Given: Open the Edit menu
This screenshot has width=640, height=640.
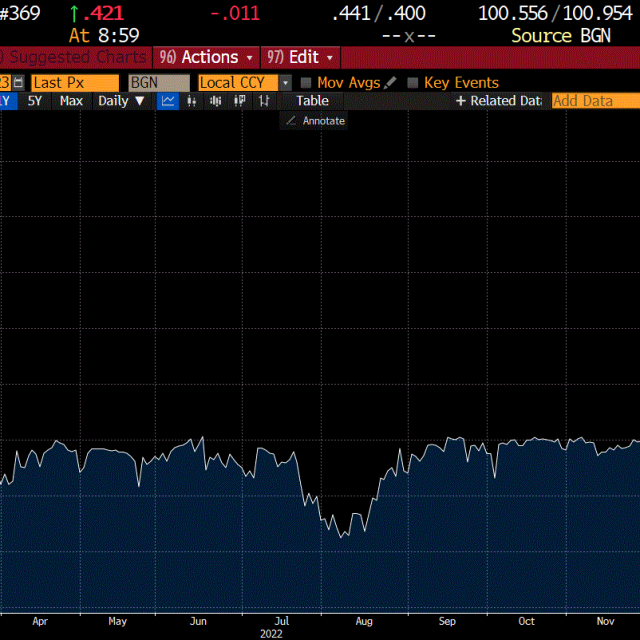Looking at the screenshot, I should 300,57.
